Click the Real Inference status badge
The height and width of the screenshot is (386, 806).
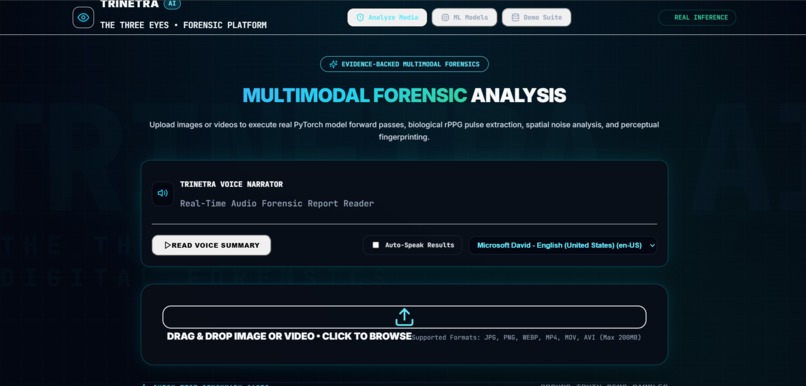[x=697, y=17]
